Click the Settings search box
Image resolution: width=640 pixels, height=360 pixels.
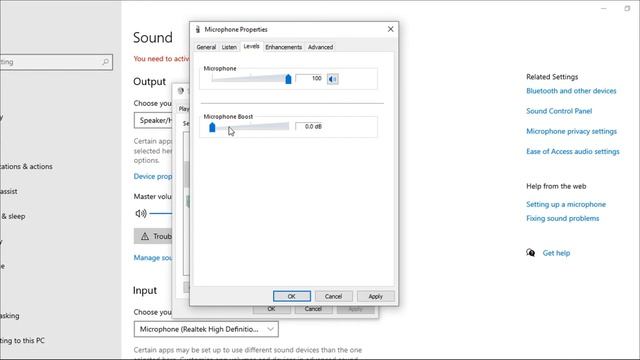tap(56, 62)
